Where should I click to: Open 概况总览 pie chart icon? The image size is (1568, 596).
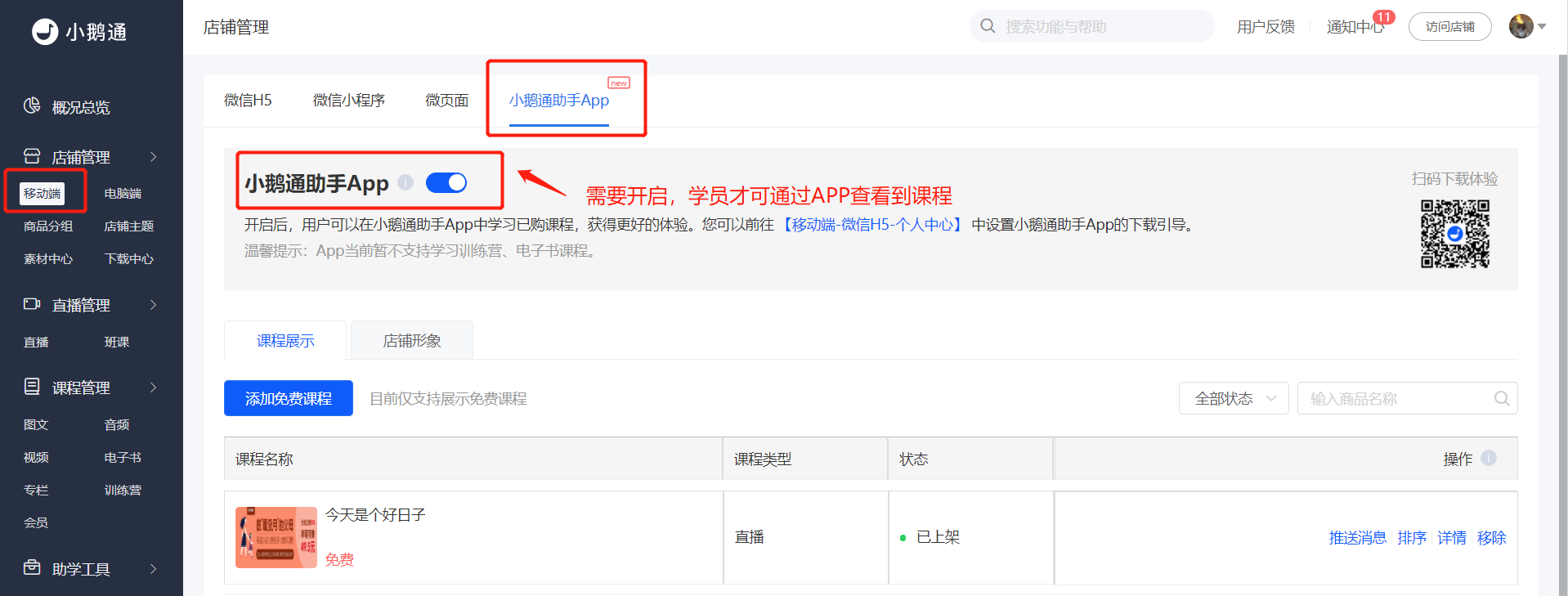[x=32, y=105]
